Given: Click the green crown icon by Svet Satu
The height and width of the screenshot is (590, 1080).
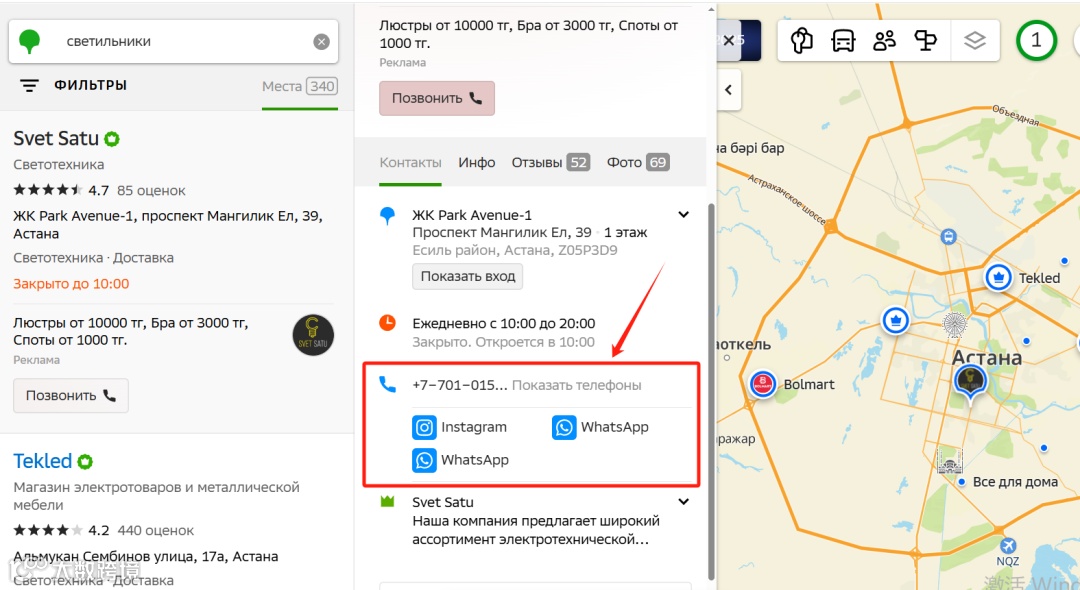Looking at the screenshot, I should (x=388, y=502).
